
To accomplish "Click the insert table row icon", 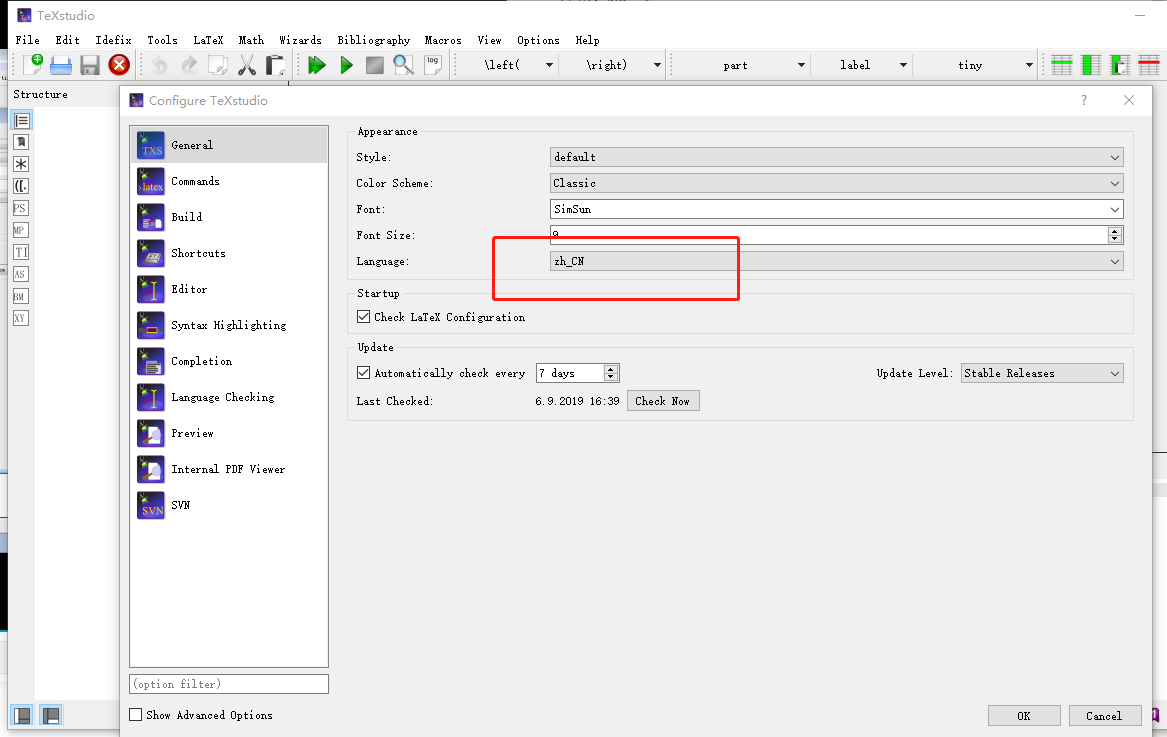I will [1062, 65].
